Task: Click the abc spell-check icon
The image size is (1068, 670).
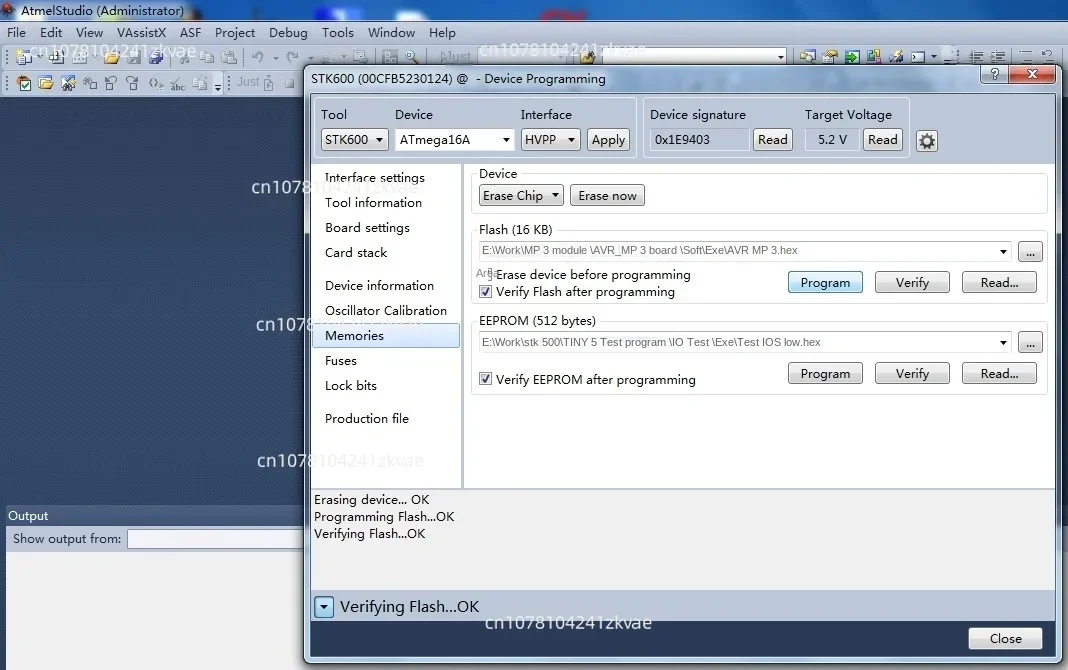Action: point(178,83)
